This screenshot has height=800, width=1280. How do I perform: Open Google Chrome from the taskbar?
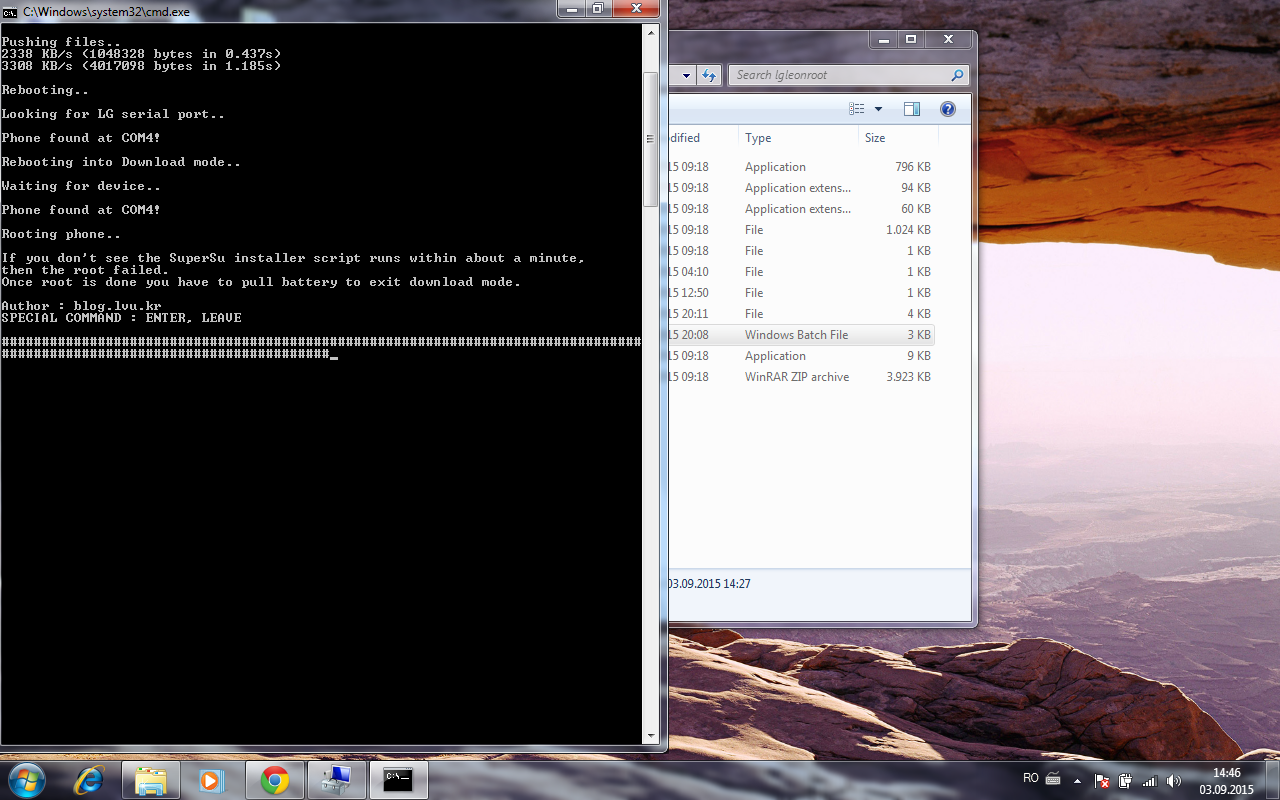click(275, 780)
